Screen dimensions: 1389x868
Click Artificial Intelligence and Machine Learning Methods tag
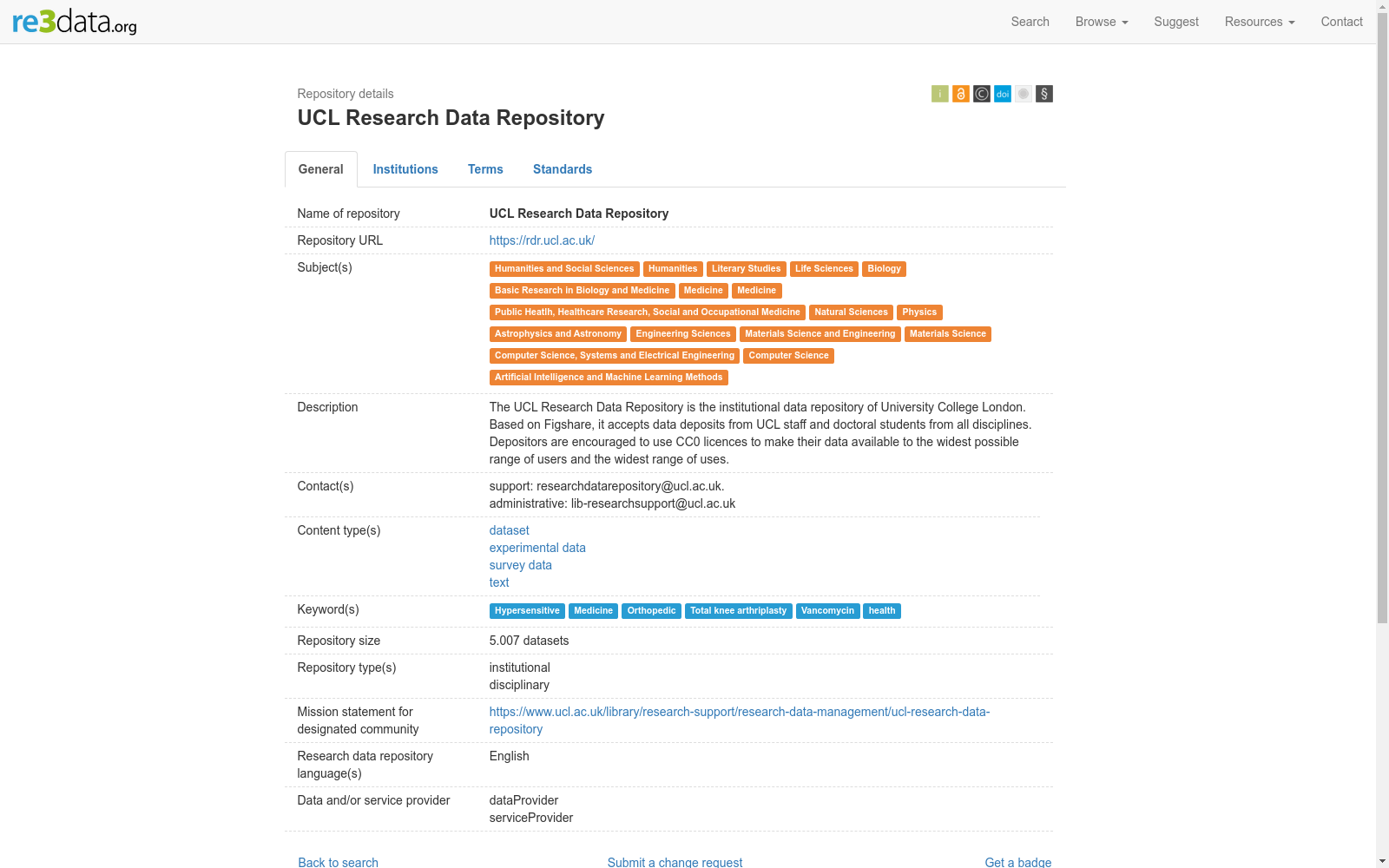click(x=609, y=378)
